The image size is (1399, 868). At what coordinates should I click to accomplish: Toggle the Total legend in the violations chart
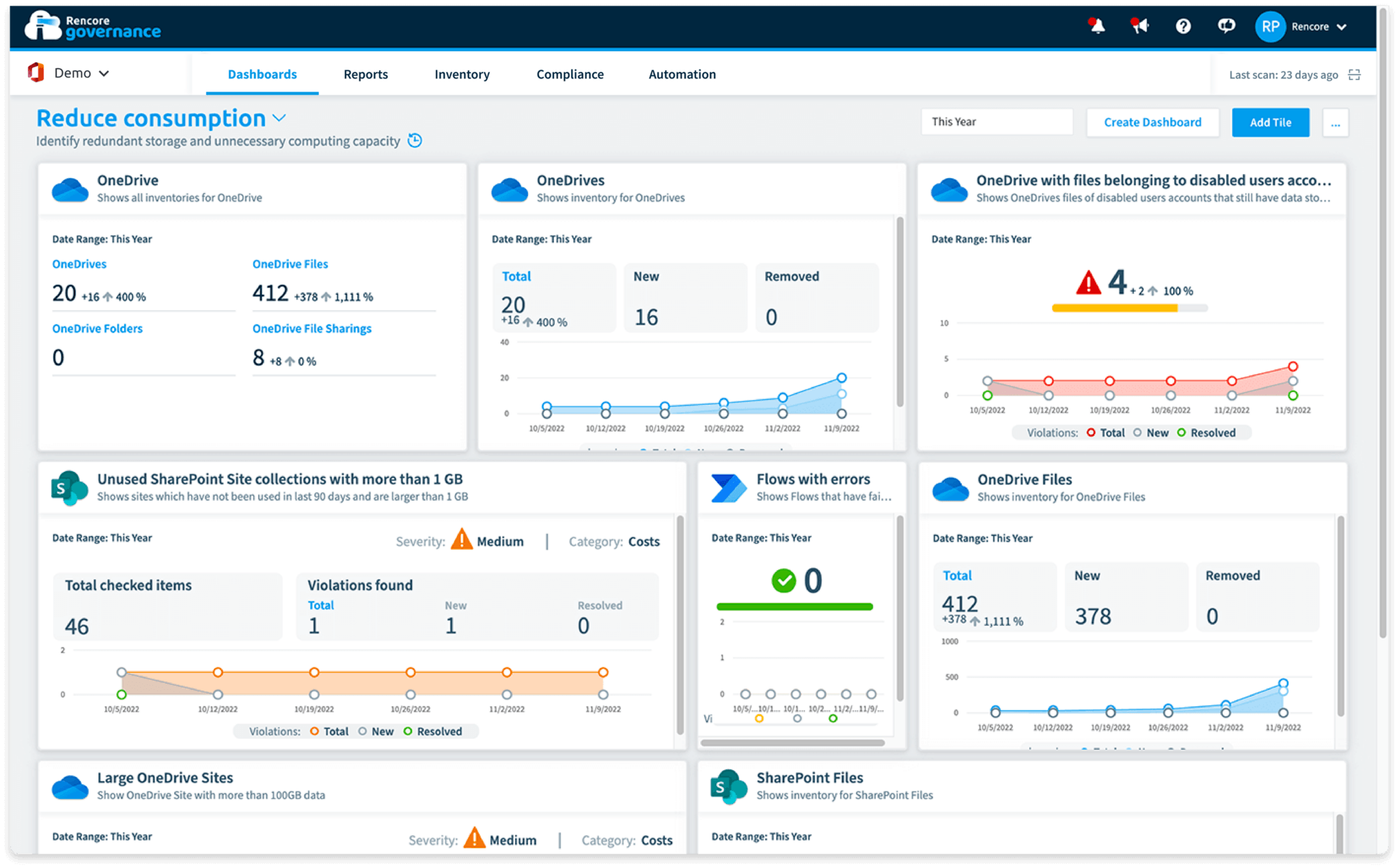tap(330, 731)
